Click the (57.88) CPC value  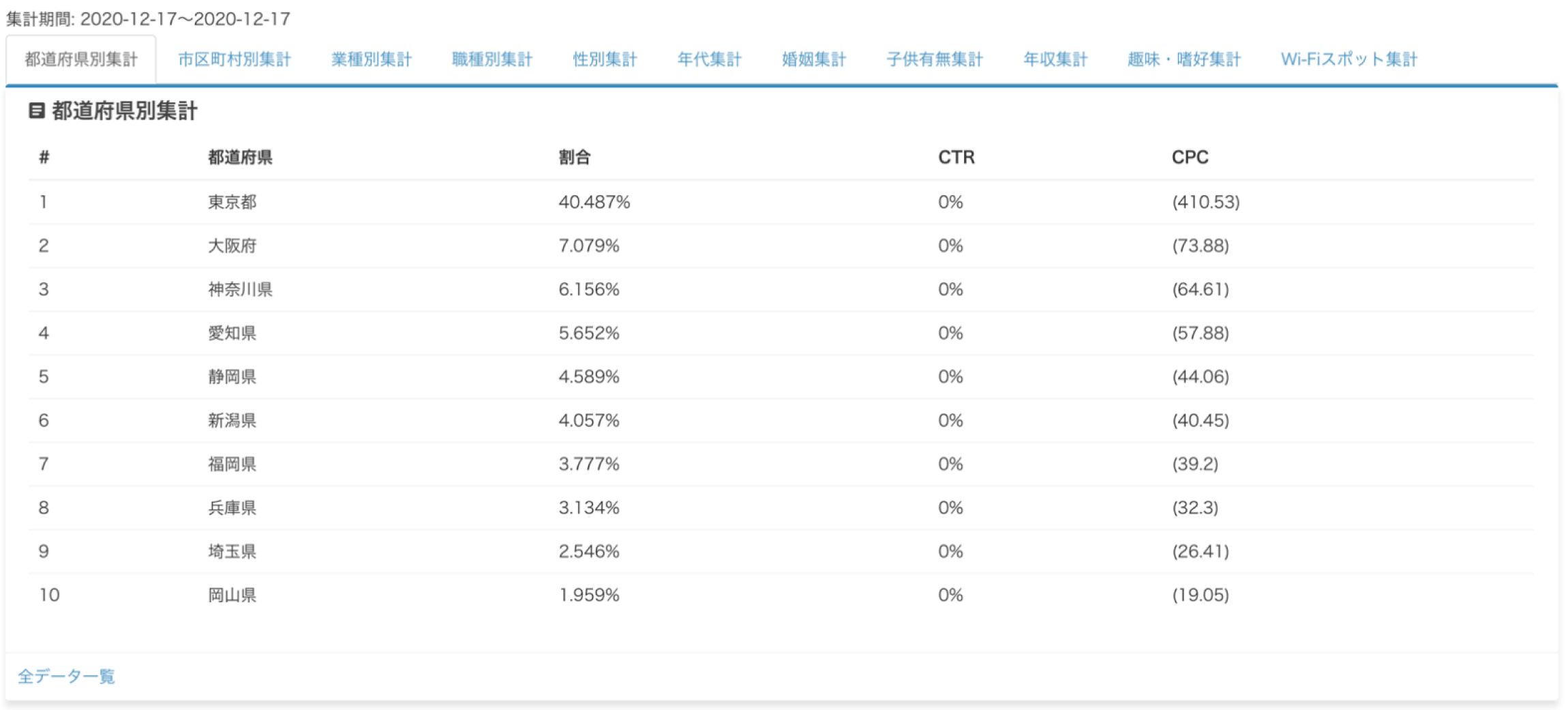(1200, 333)
